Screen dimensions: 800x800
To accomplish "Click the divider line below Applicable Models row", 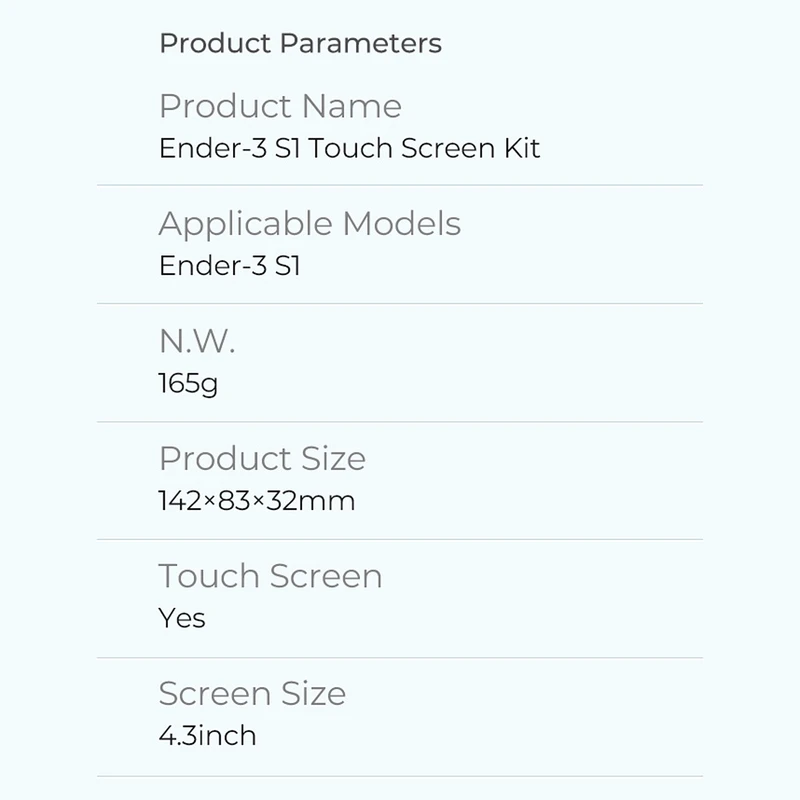I will (x=400, y=303).
